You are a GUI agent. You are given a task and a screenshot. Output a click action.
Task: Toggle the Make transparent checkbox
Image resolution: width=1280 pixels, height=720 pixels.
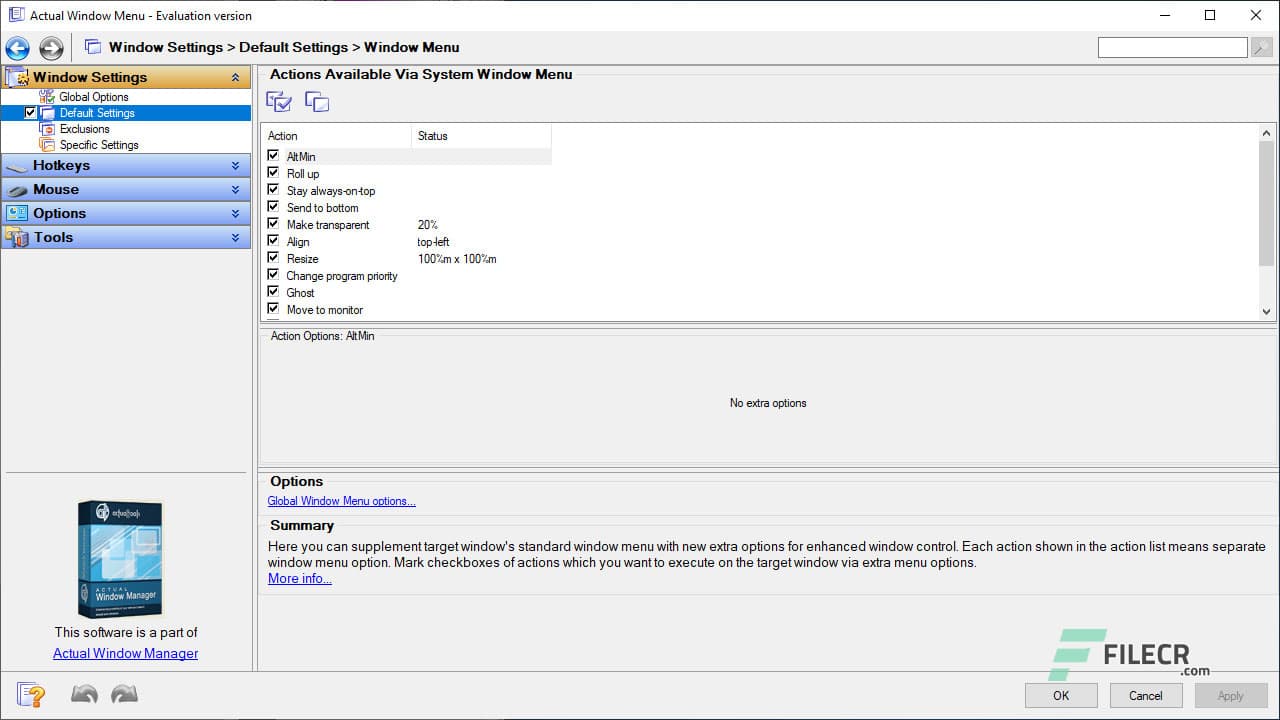[x=273, y=224]
